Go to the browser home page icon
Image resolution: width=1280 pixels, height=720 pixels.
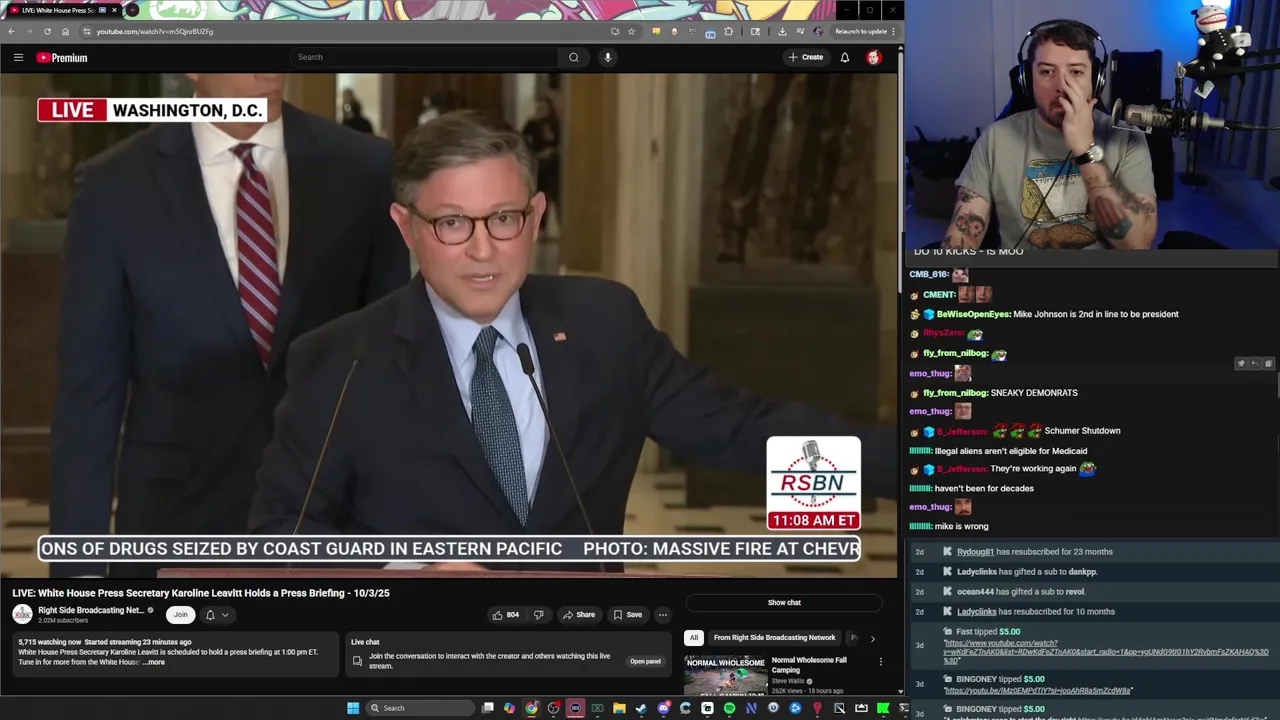click(x=66, y=31)
